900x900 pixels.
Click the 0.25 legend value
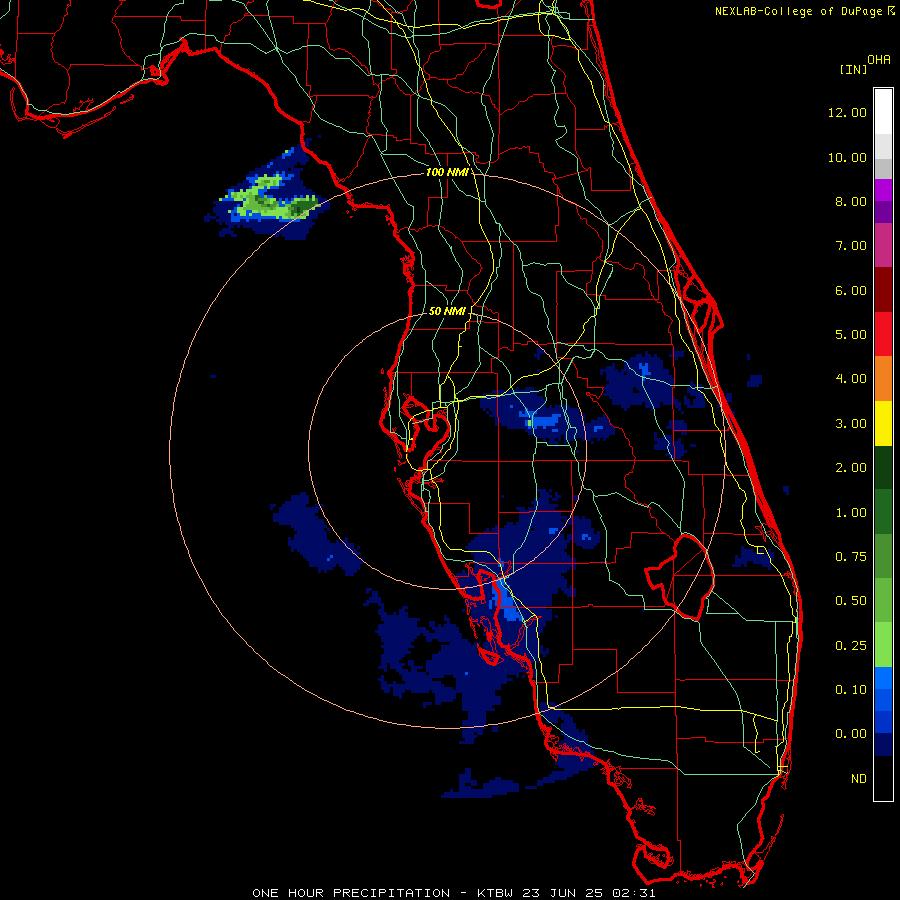[x=851, y=646]
